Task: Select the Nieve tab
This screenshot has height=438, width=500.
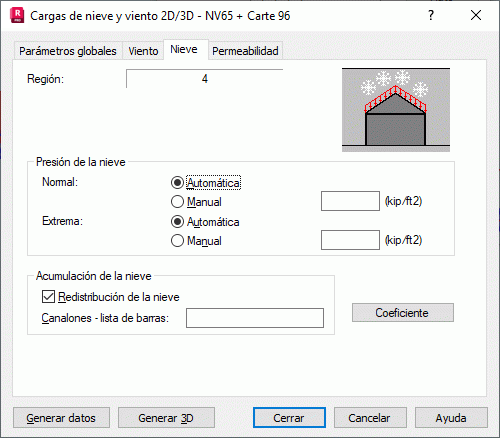Action: (x=184, y=49)
